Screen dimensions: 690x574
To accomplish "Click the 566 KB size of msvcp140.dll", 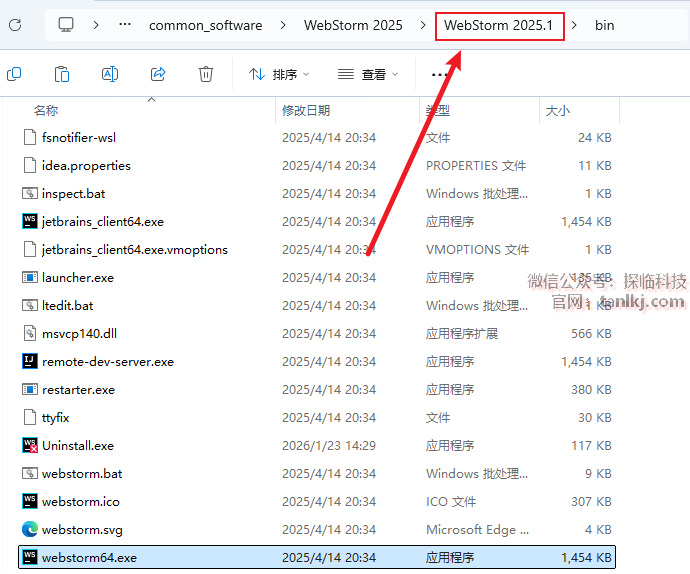I will 591,334.
